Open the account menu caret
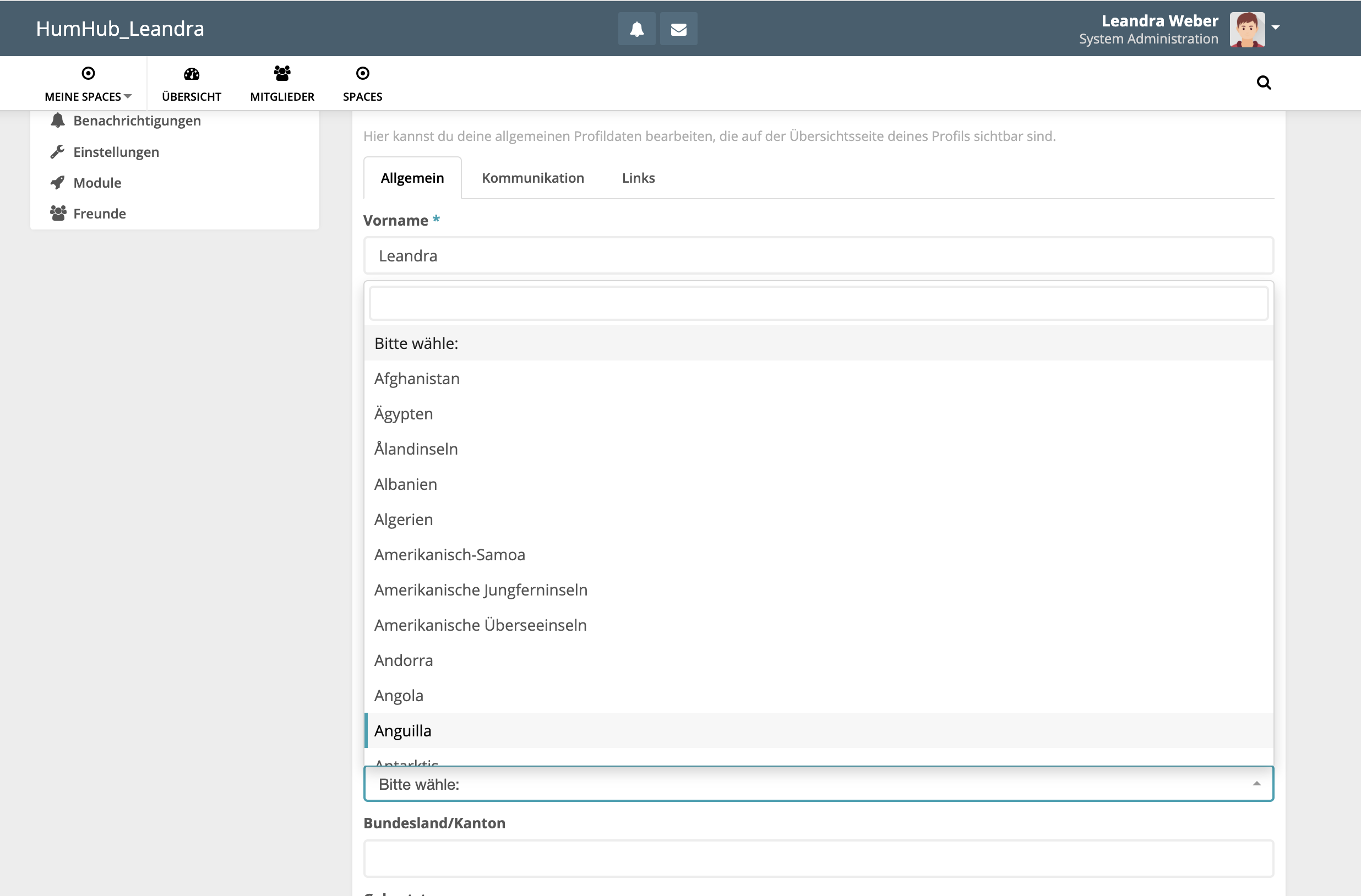Viewport: 1361px width, 896px height. pyautogui.click(x=1275, y=27)
